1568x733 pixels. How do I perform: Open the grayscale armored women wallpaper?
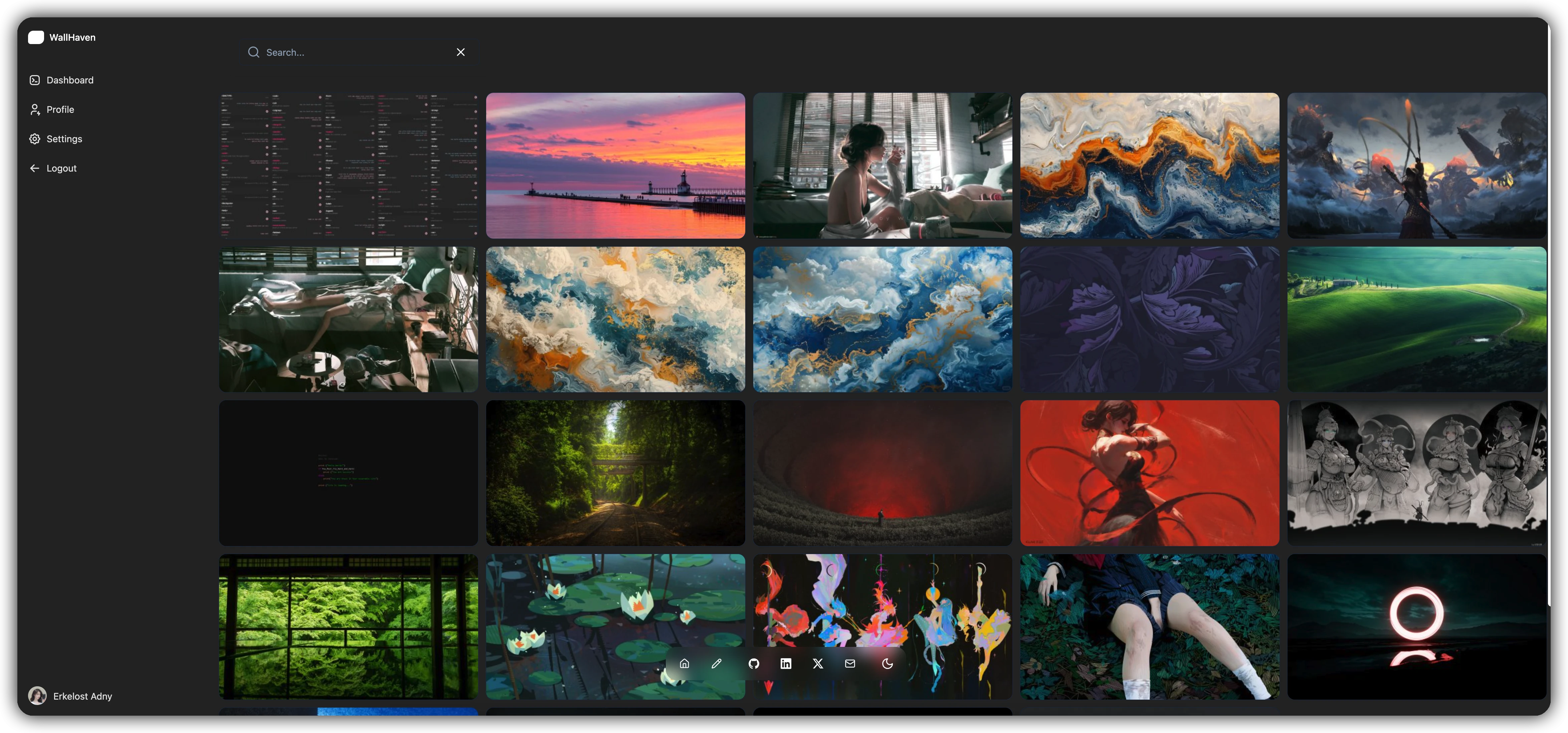[1417, 473]
